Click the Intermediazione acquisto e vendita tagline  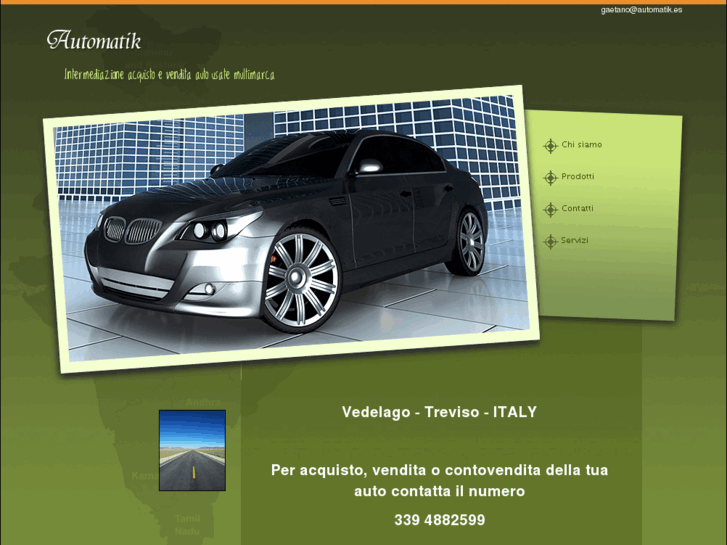point(169,74)
